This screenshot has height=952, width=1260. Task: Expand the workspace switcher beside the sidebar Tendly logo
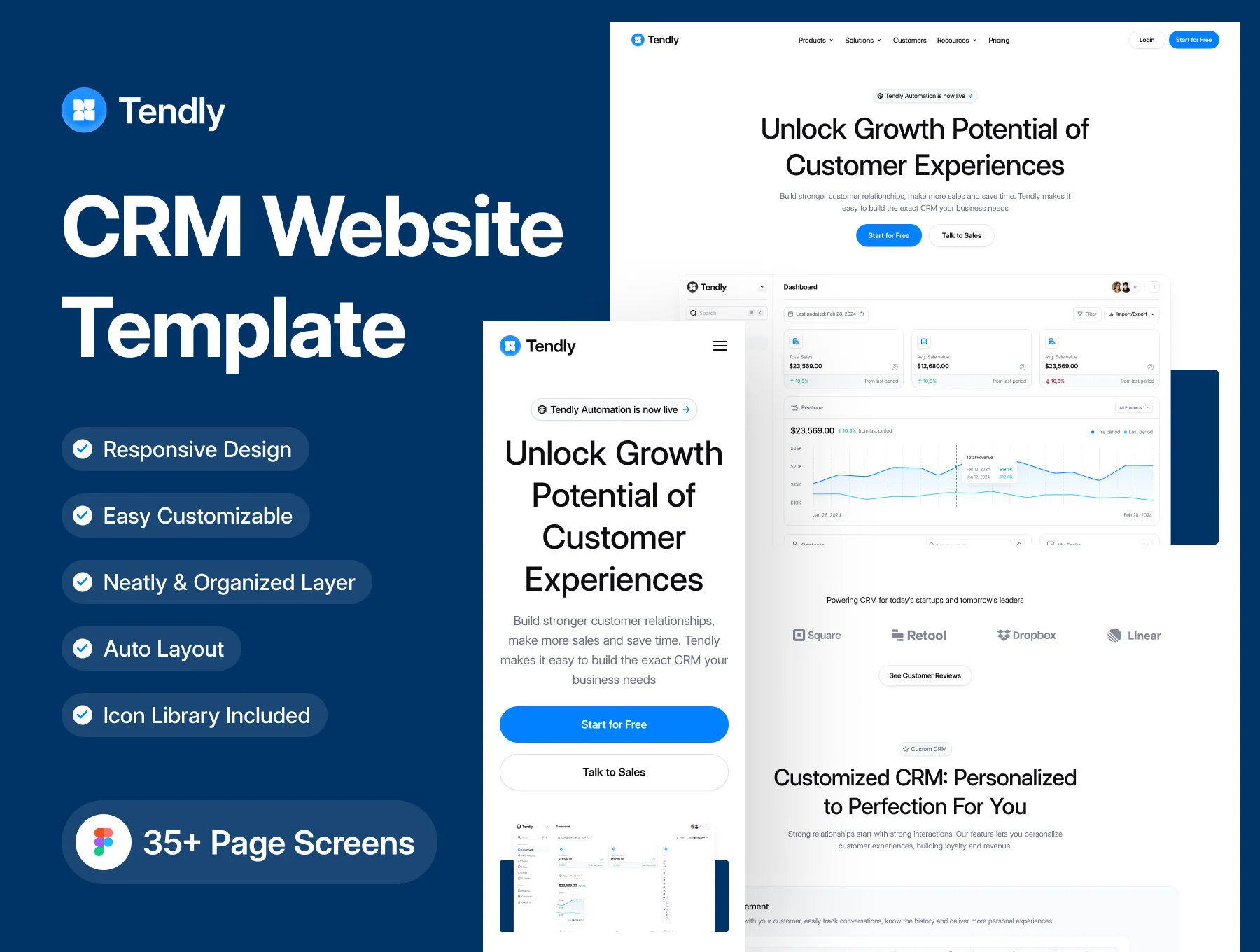pyautogui.click(x=762, y=287)
